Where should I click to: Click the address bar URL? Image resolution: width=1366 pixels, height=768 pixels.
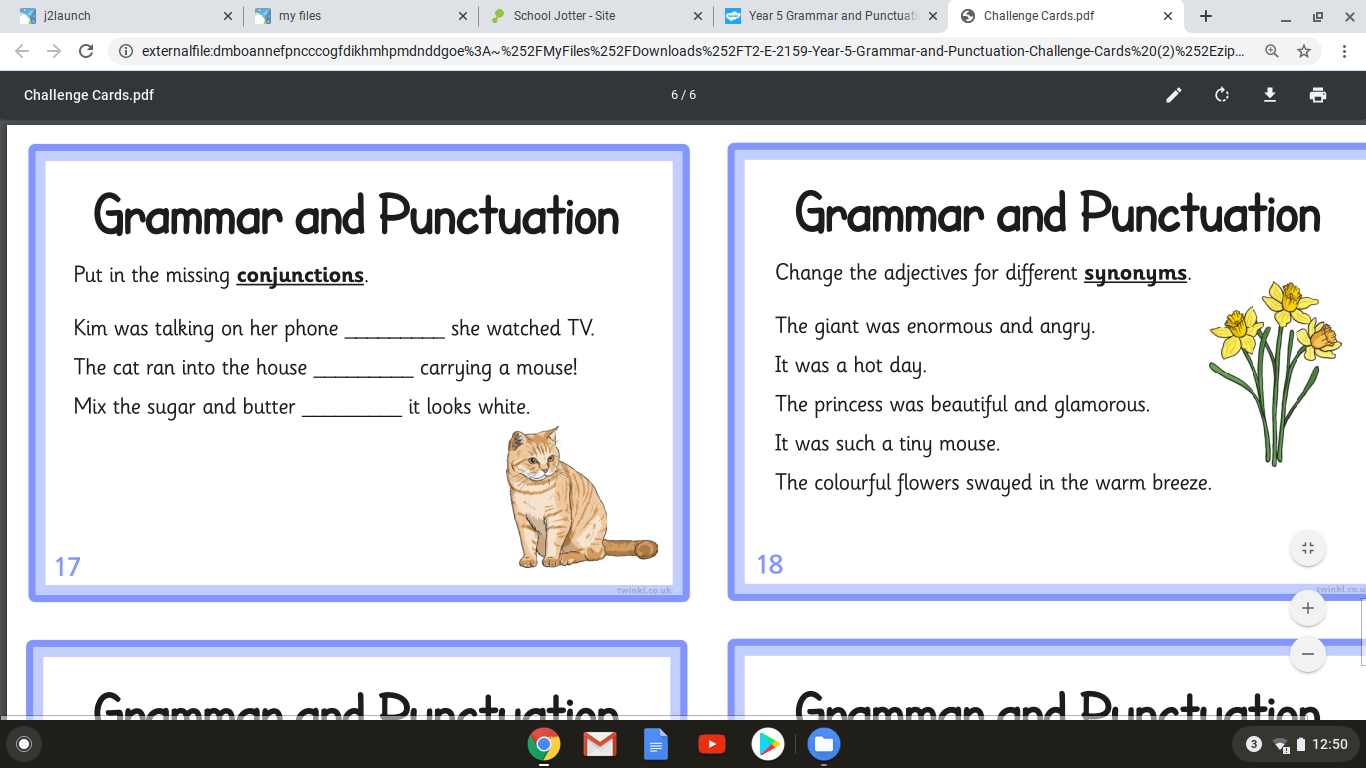point(694,51)
